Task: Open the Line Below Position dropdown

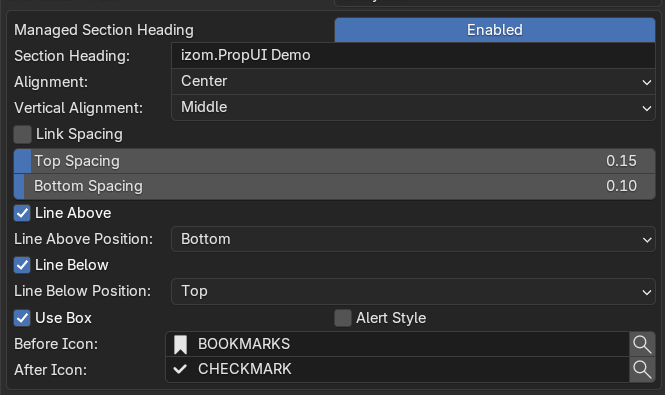Action: (x=414, y=291)
